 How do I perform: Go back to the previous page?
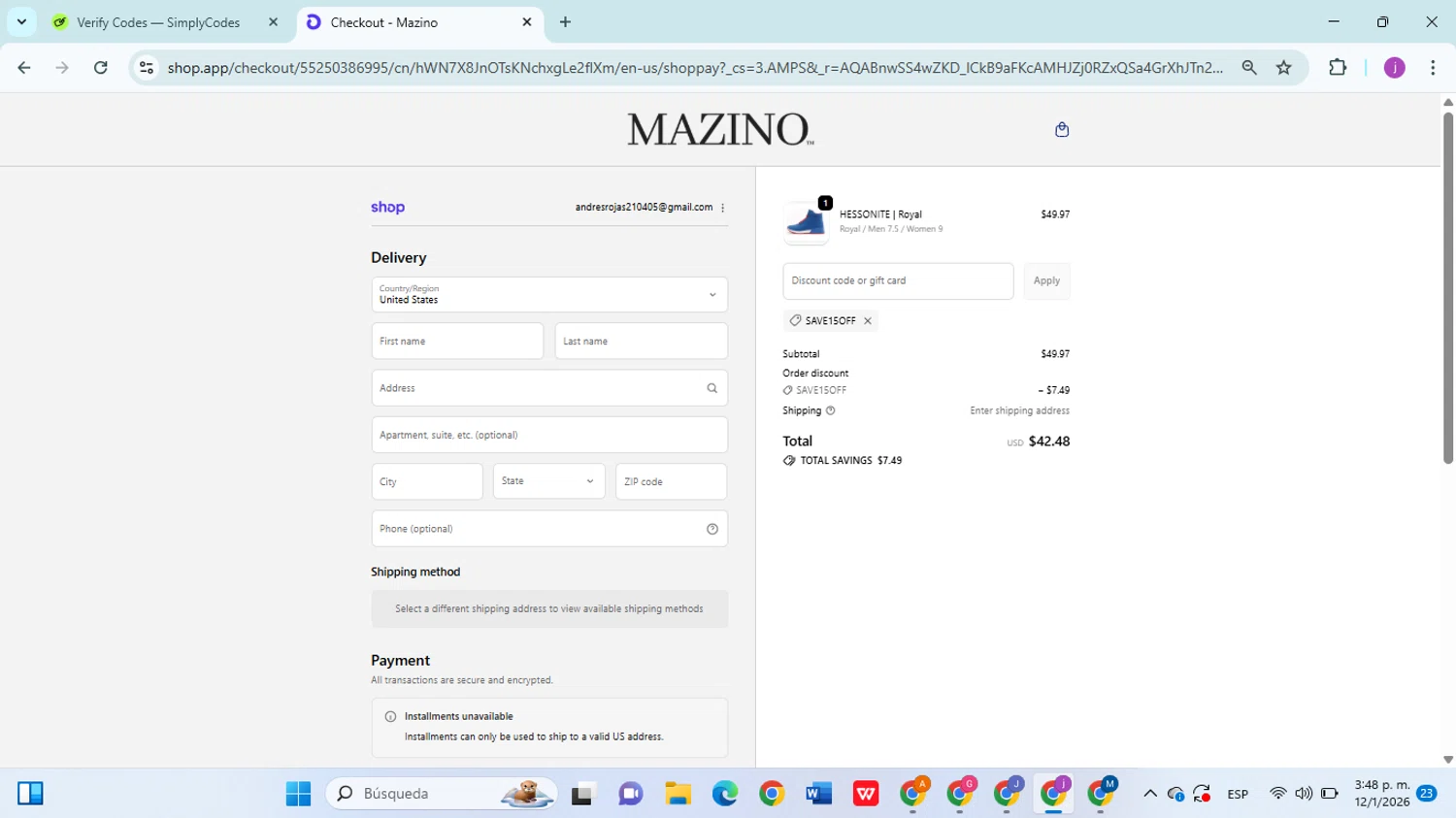pyautogui.click(x=24, y=68)
